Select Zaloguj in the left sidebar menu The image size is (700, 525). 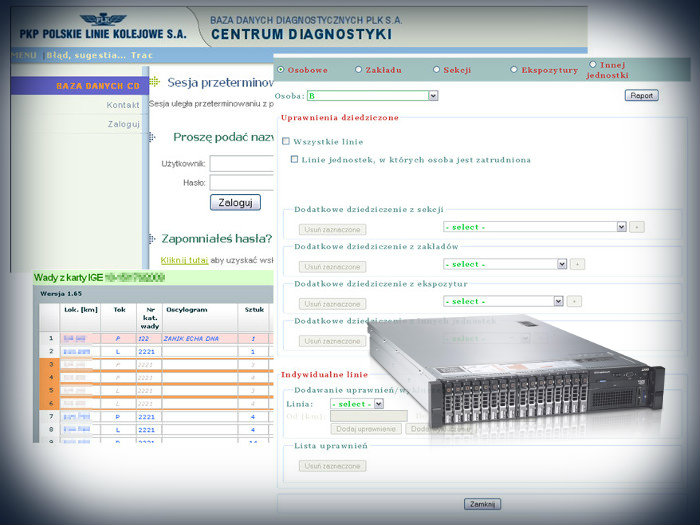[x=123, y=124]
